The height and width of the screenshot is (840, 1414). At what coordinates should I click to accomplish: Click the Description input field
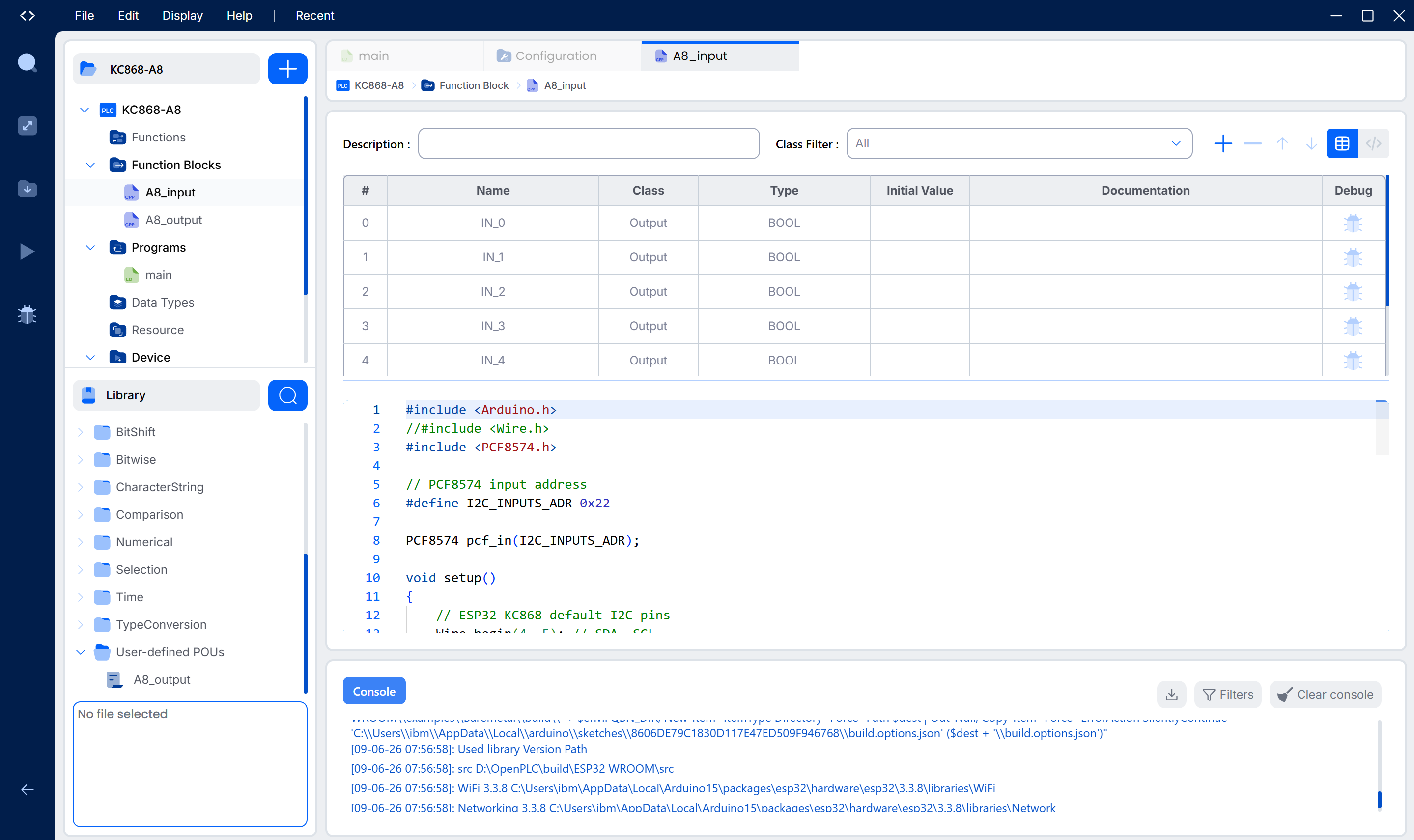(x=589, y=144)
